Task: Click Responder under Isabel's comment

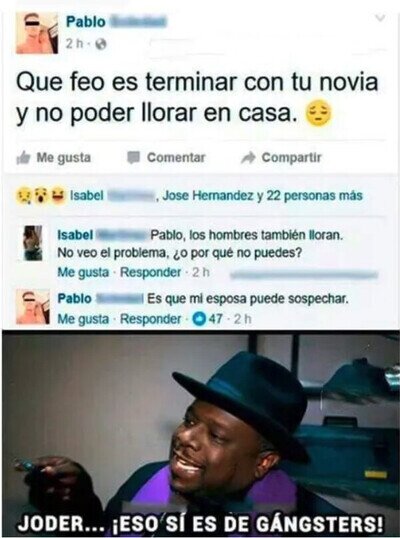Action: pyautogui.click(x=150, y=272)
